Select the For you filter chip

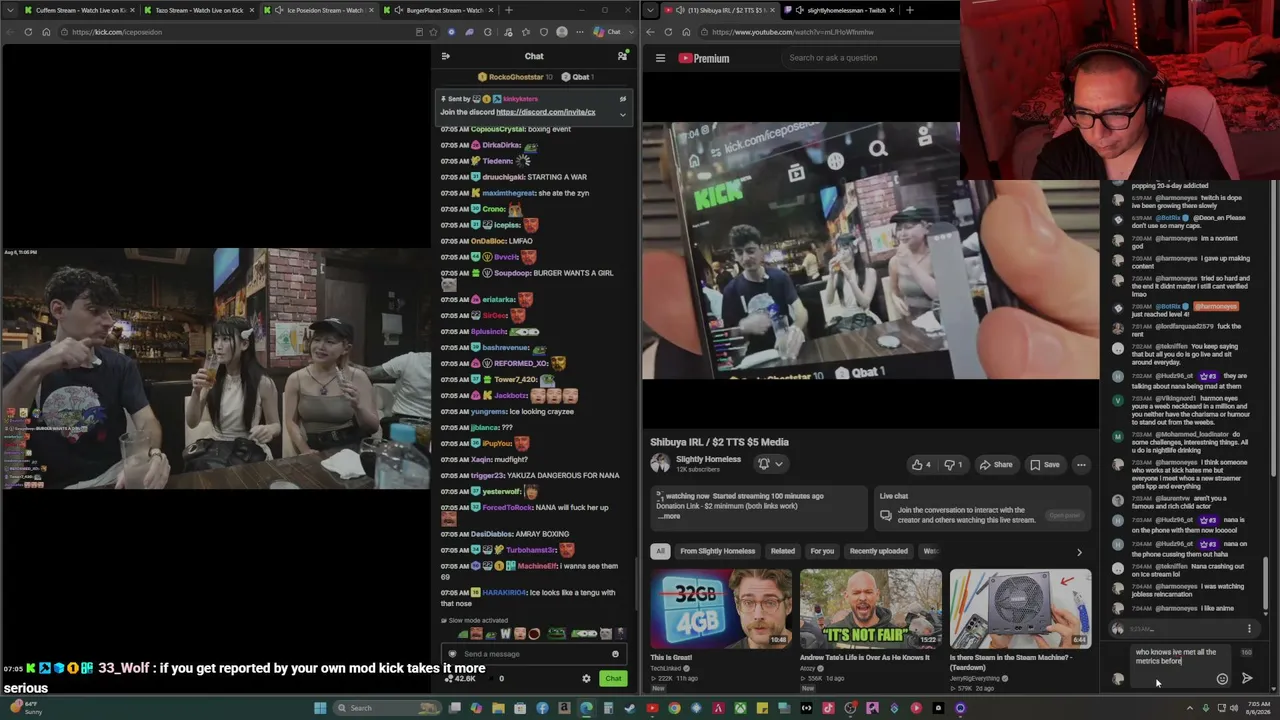click(822, 551)
